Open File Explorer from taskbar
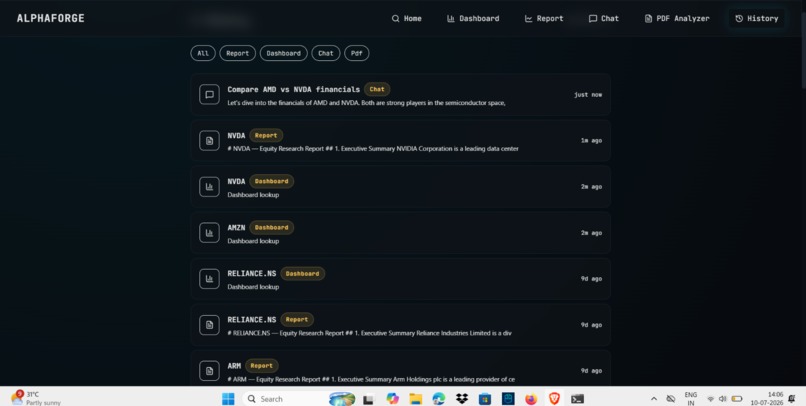806x406 pixels. pos(415,399)
